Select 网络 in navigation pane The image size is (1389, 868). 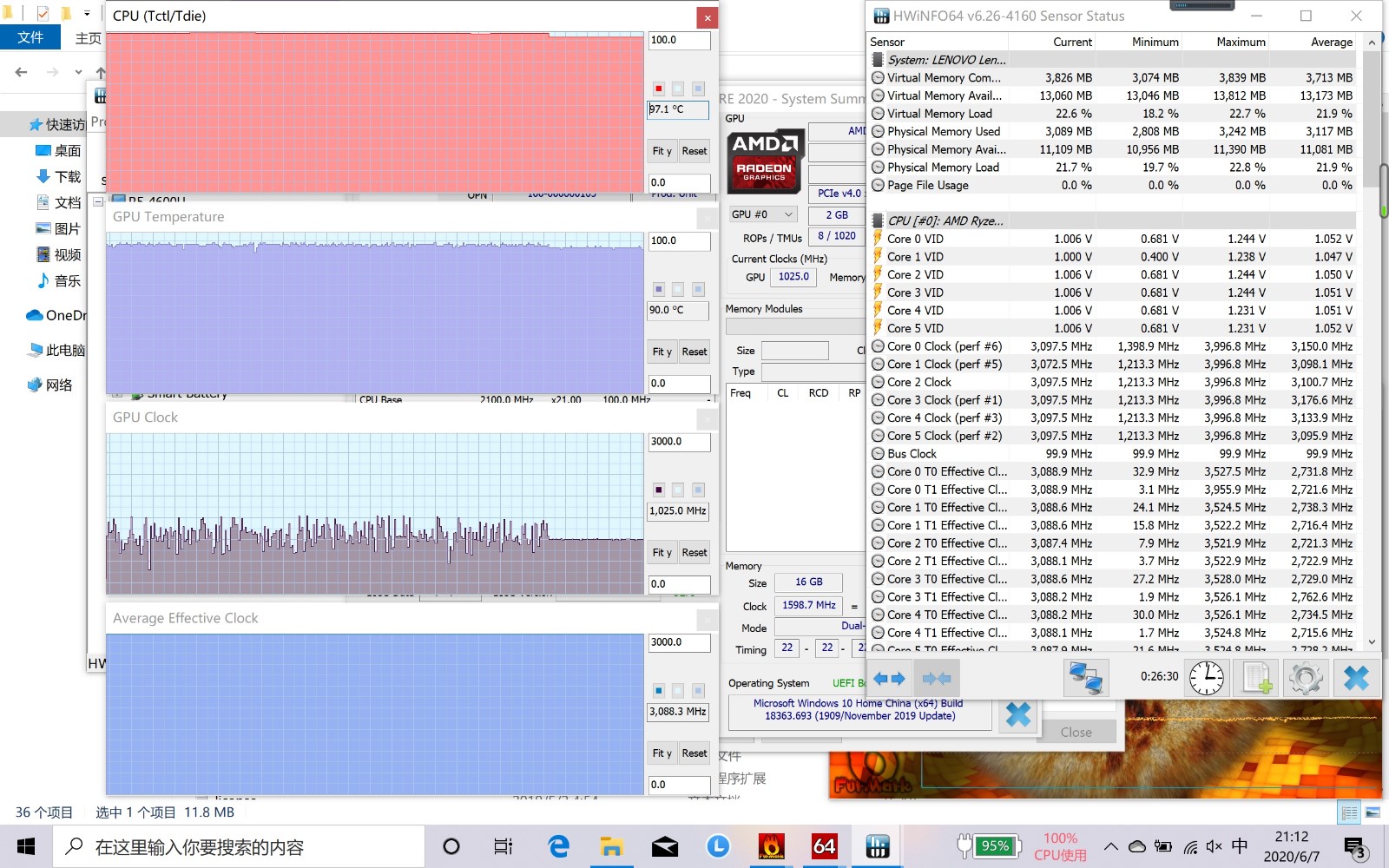point(49,385)
